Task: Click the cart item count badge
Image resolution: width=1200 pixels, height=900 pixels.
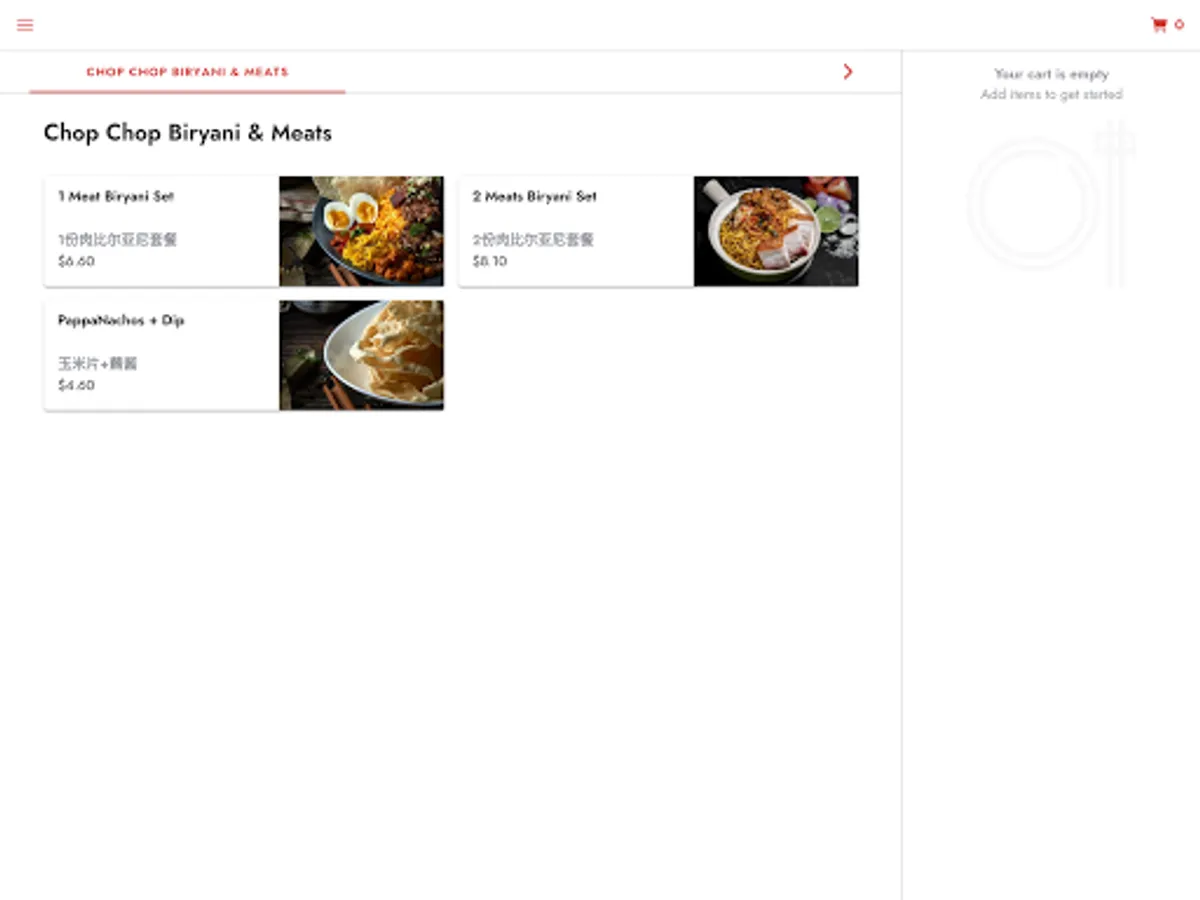Action: [x=1179, y=25]
